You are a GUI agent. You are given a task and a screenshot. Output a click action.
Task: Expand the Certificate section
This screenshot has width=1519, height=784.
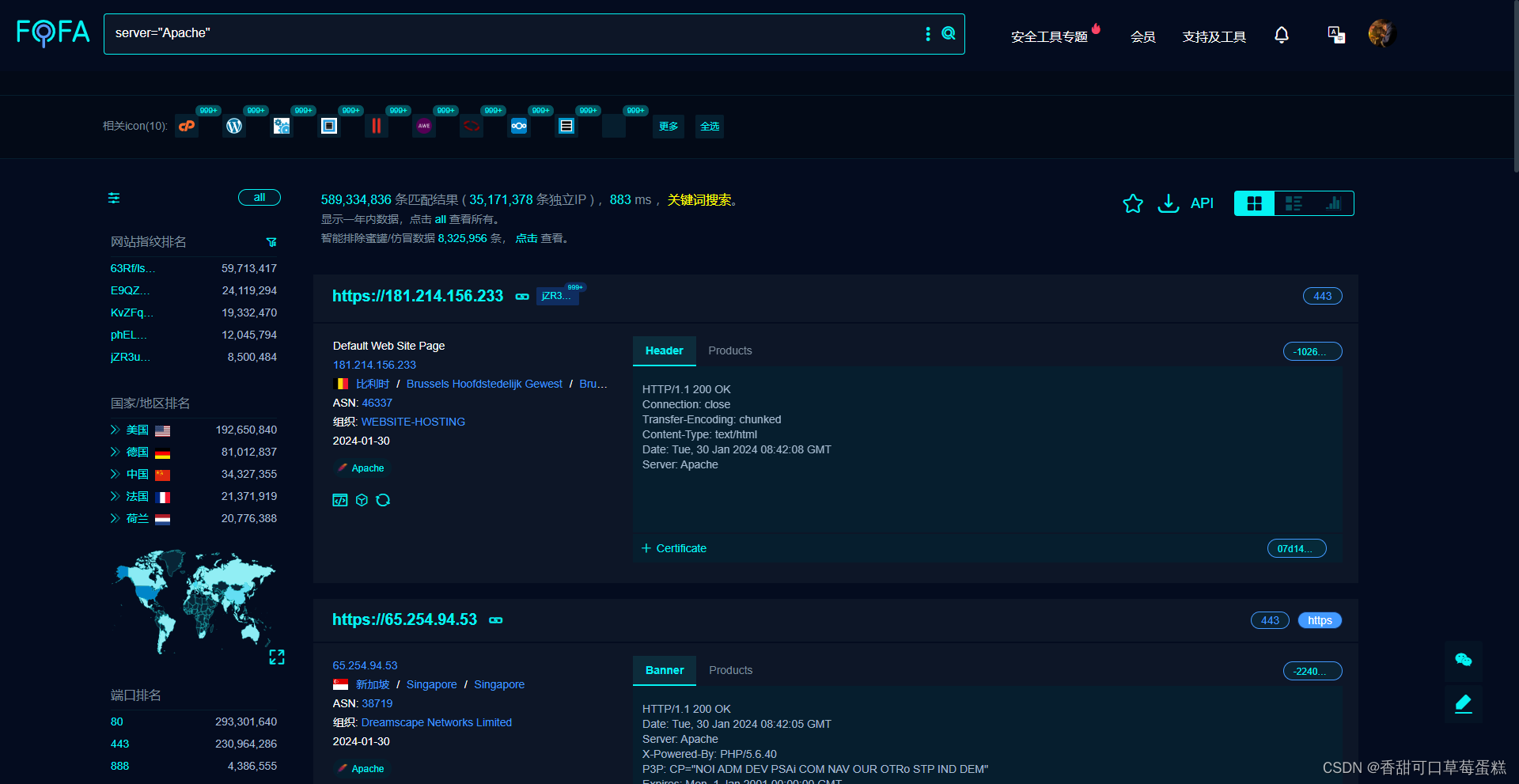(674, 548)
